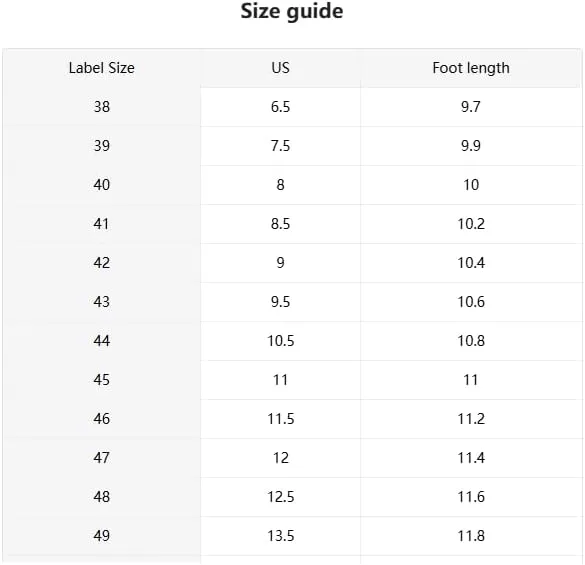Click label size 40 row

(x=292, y=185)
